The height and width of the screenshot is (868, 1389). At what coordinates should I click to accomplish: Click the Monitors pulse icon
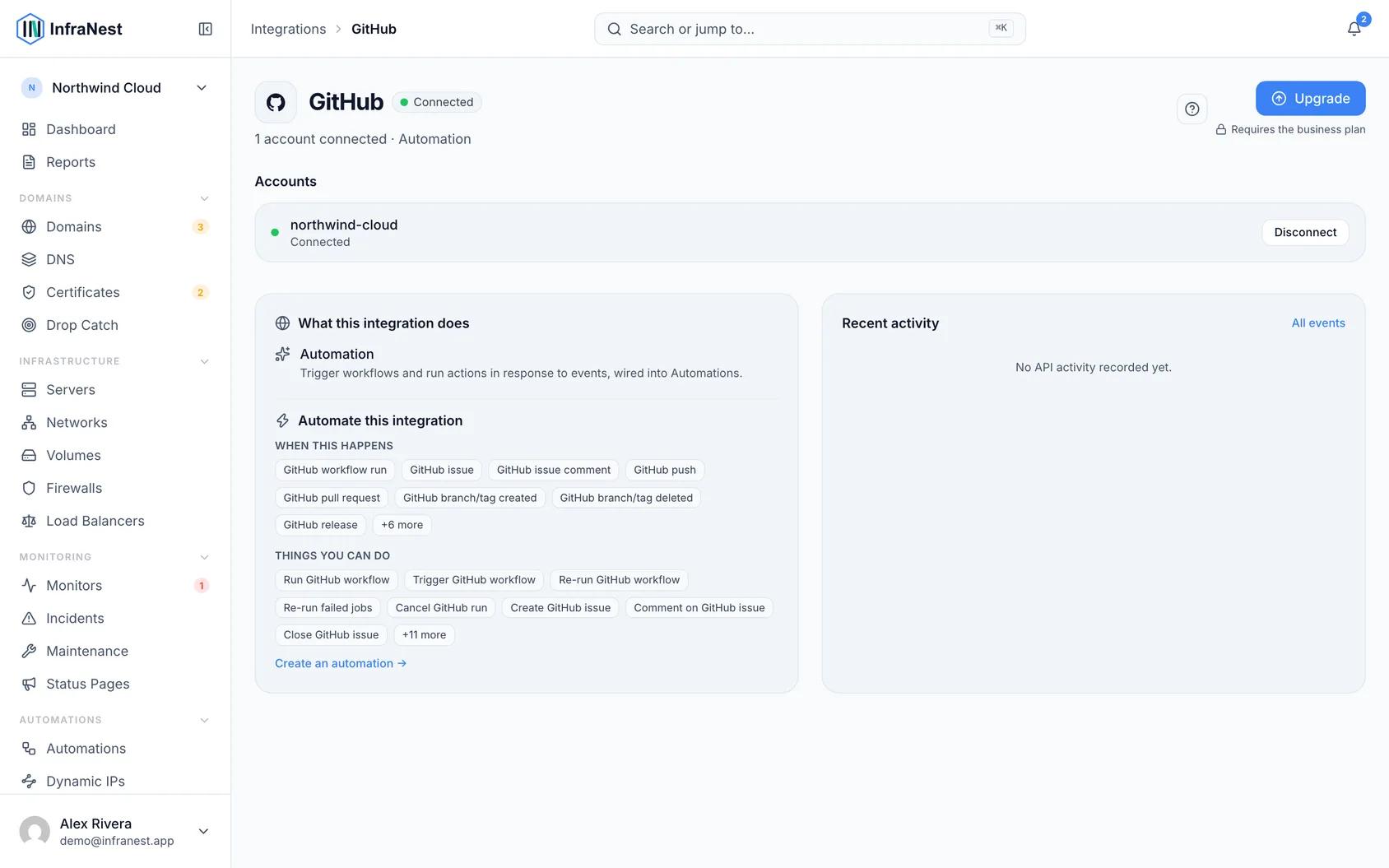(29, 585)
